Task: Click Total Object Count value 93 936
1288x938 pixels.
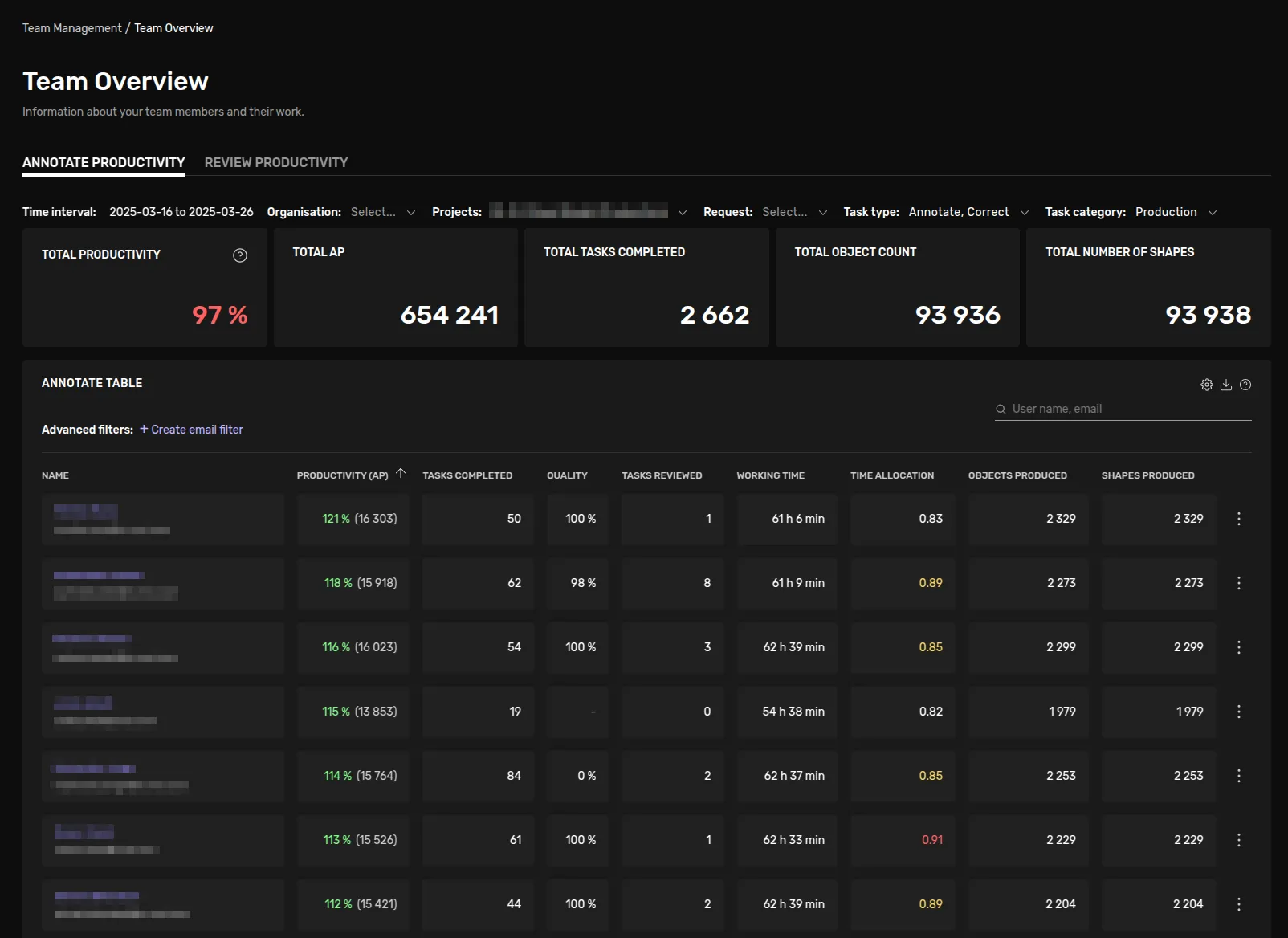Action: coord(958,315)
